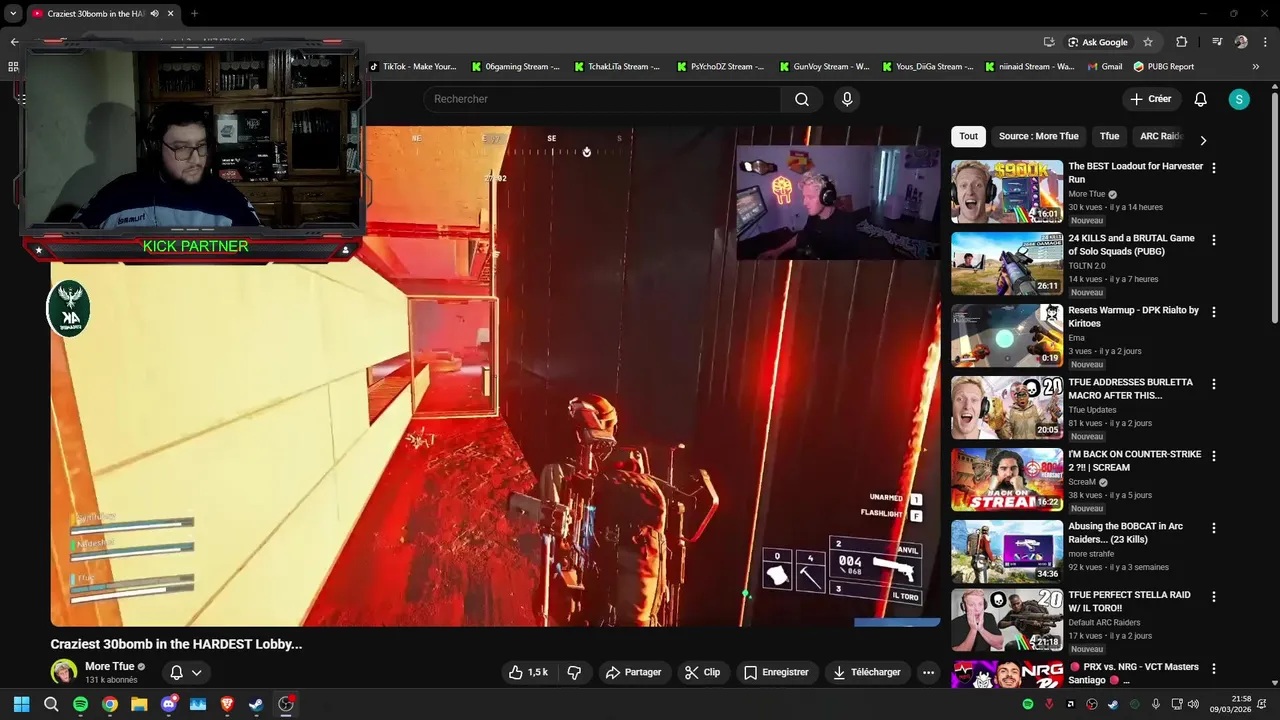Open thumbnail of 'The BEST Loadout for Harvester Run'
Viewport: 1280px width, 720px height.
(x=1007, y=191)
